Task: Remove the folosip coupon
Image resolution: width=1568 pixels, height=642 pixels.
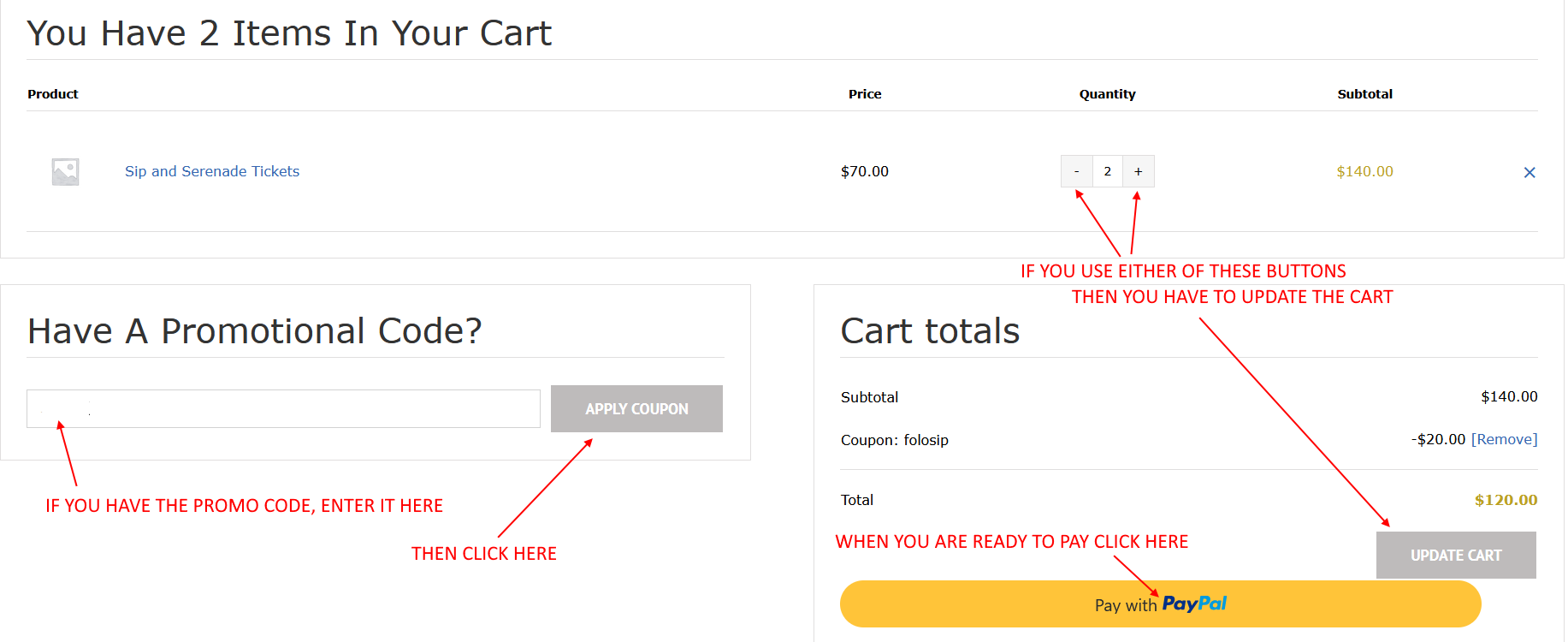Action: (1504, 439)
